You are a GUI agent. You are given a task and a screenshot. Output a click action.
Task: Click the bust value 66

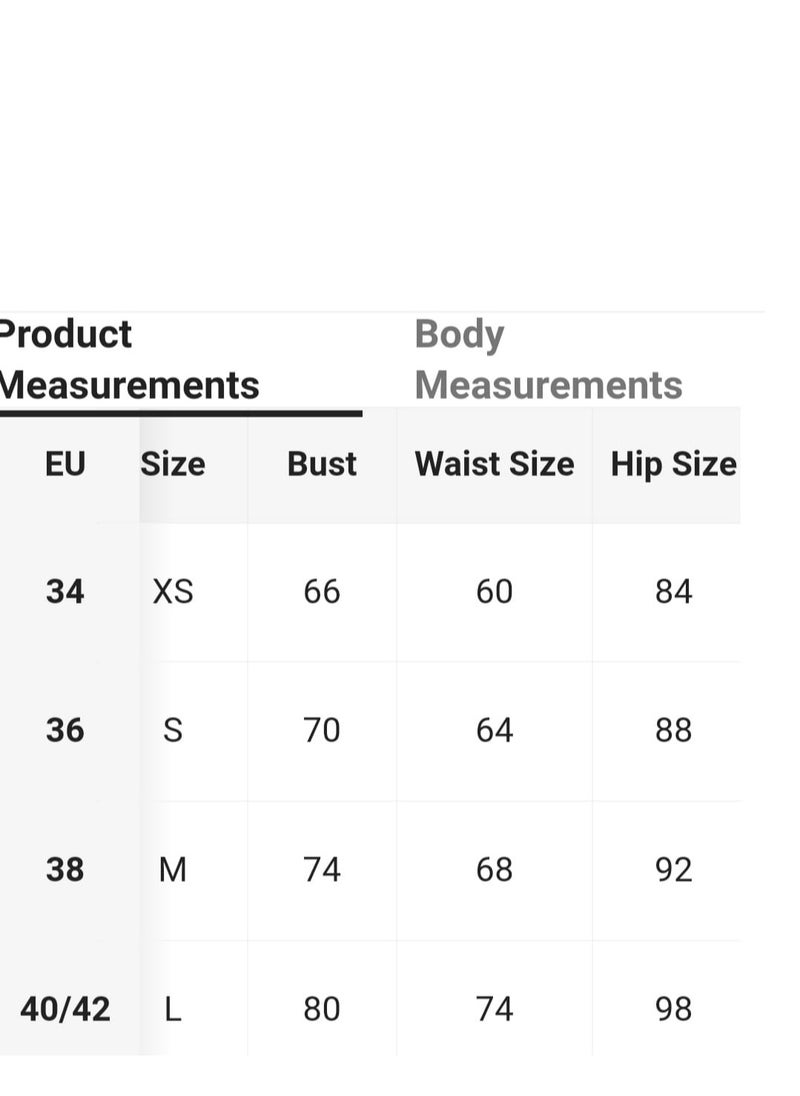[x=322, y=591]
